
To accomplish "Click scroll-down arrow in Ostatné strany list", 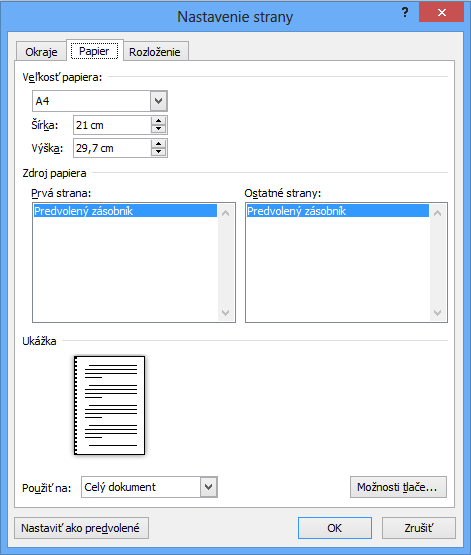I will pos(437,313).
